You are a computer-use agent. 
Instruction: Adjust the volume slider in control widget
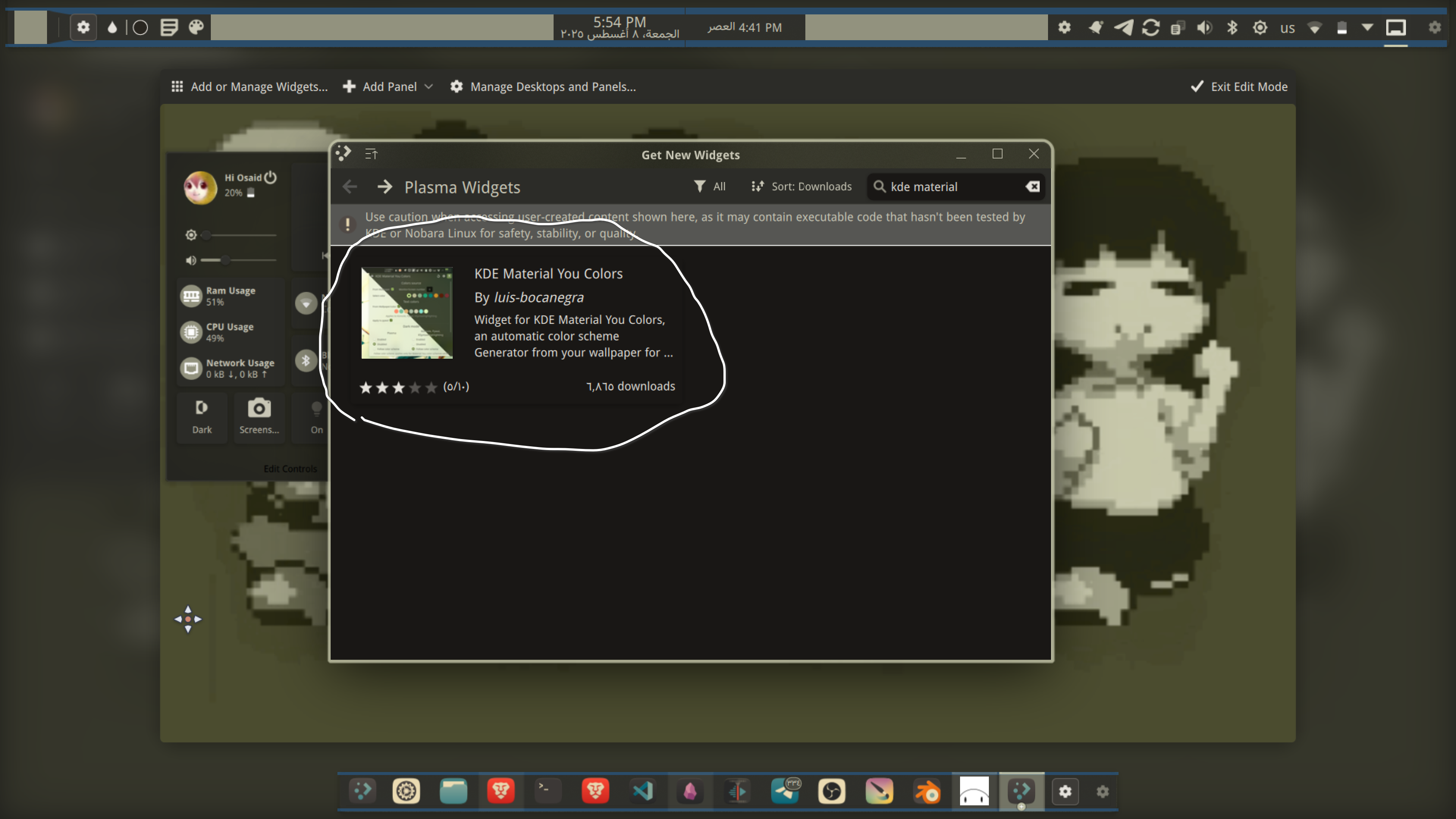pyautogui.click(x=240, y=260)
